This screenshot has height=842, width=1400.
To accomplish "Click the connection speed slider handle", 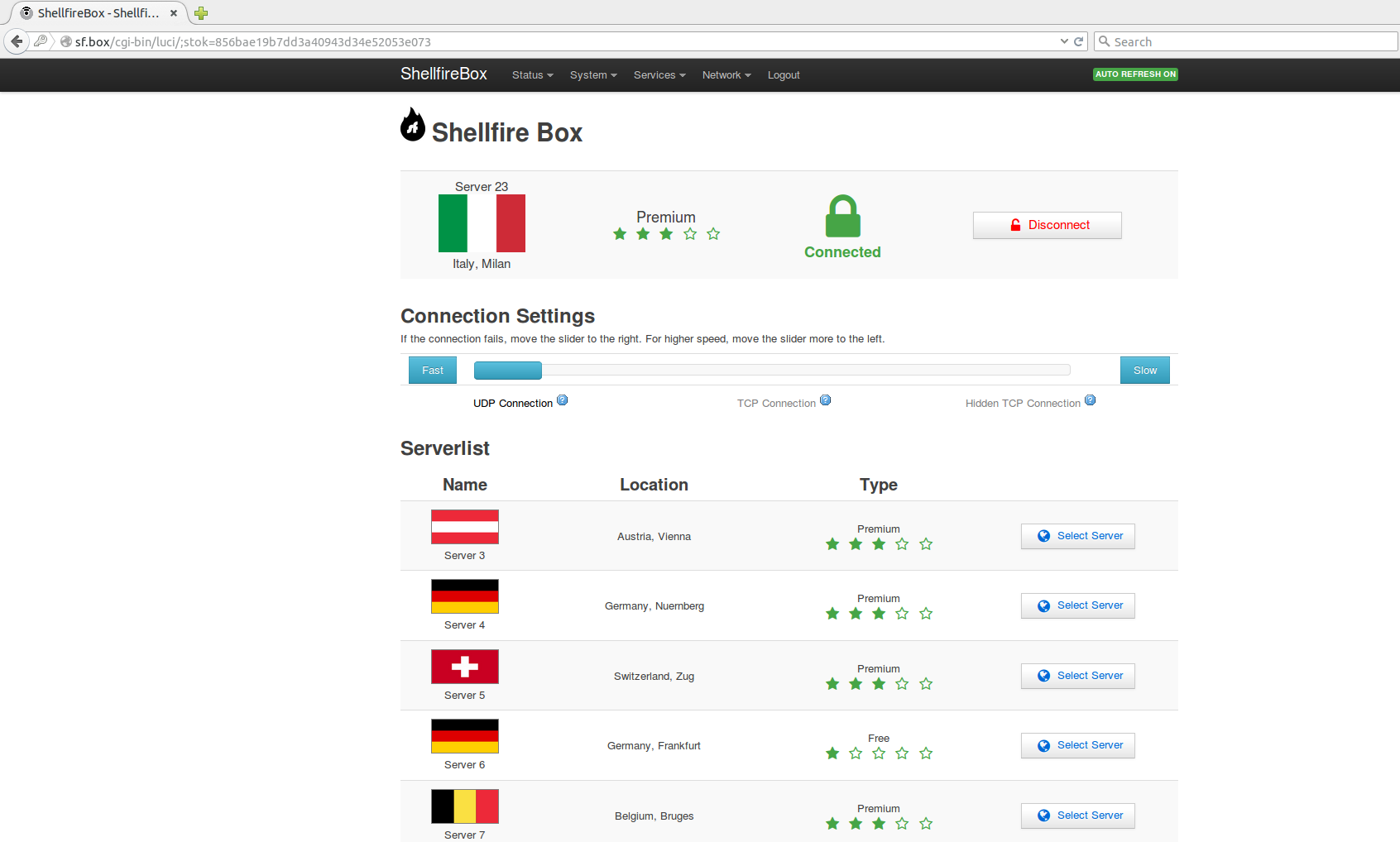I will point(508,371).
